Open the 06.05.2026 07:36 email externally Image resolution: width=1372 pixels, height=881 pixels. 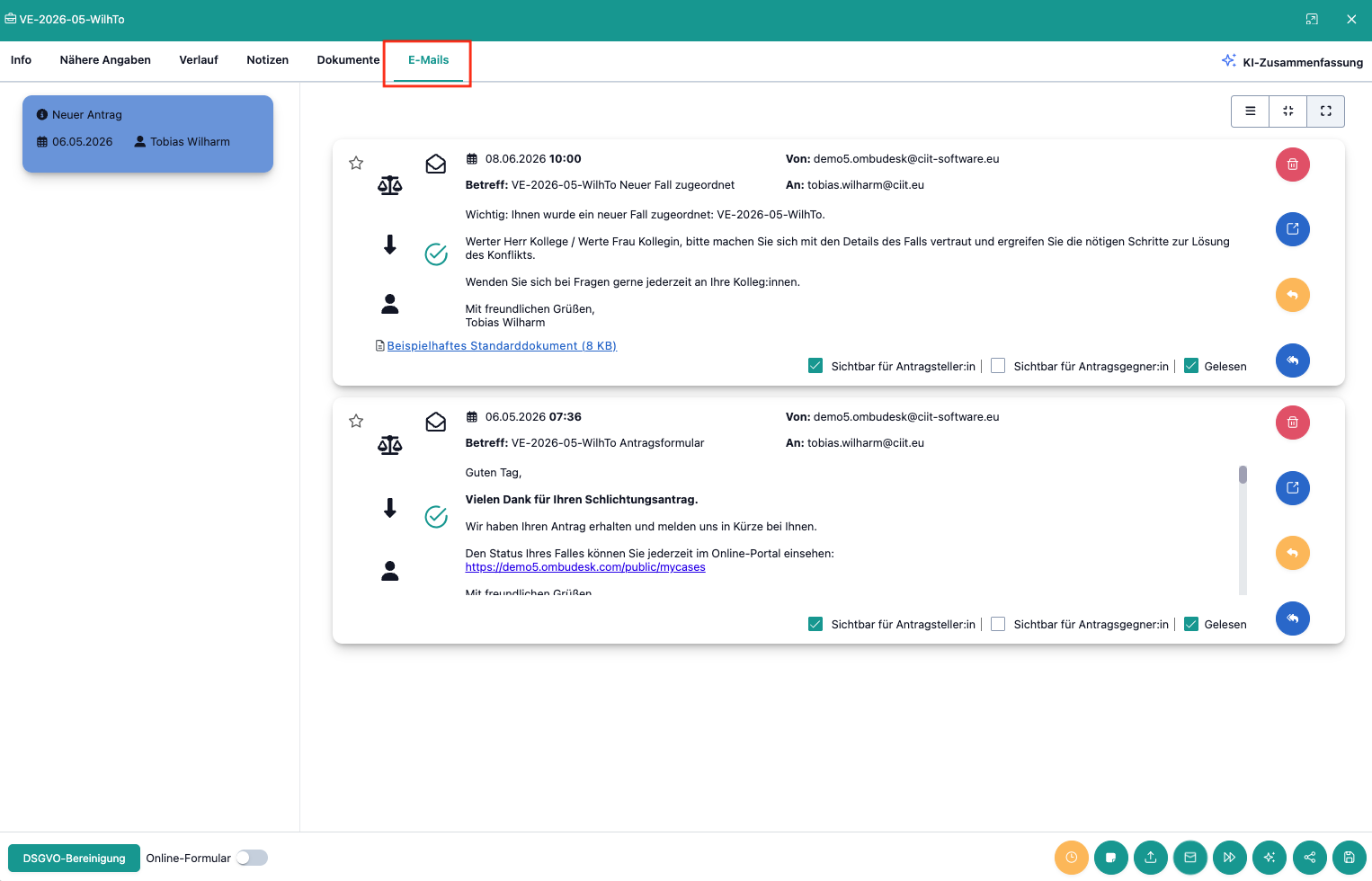click(1292, 488)
